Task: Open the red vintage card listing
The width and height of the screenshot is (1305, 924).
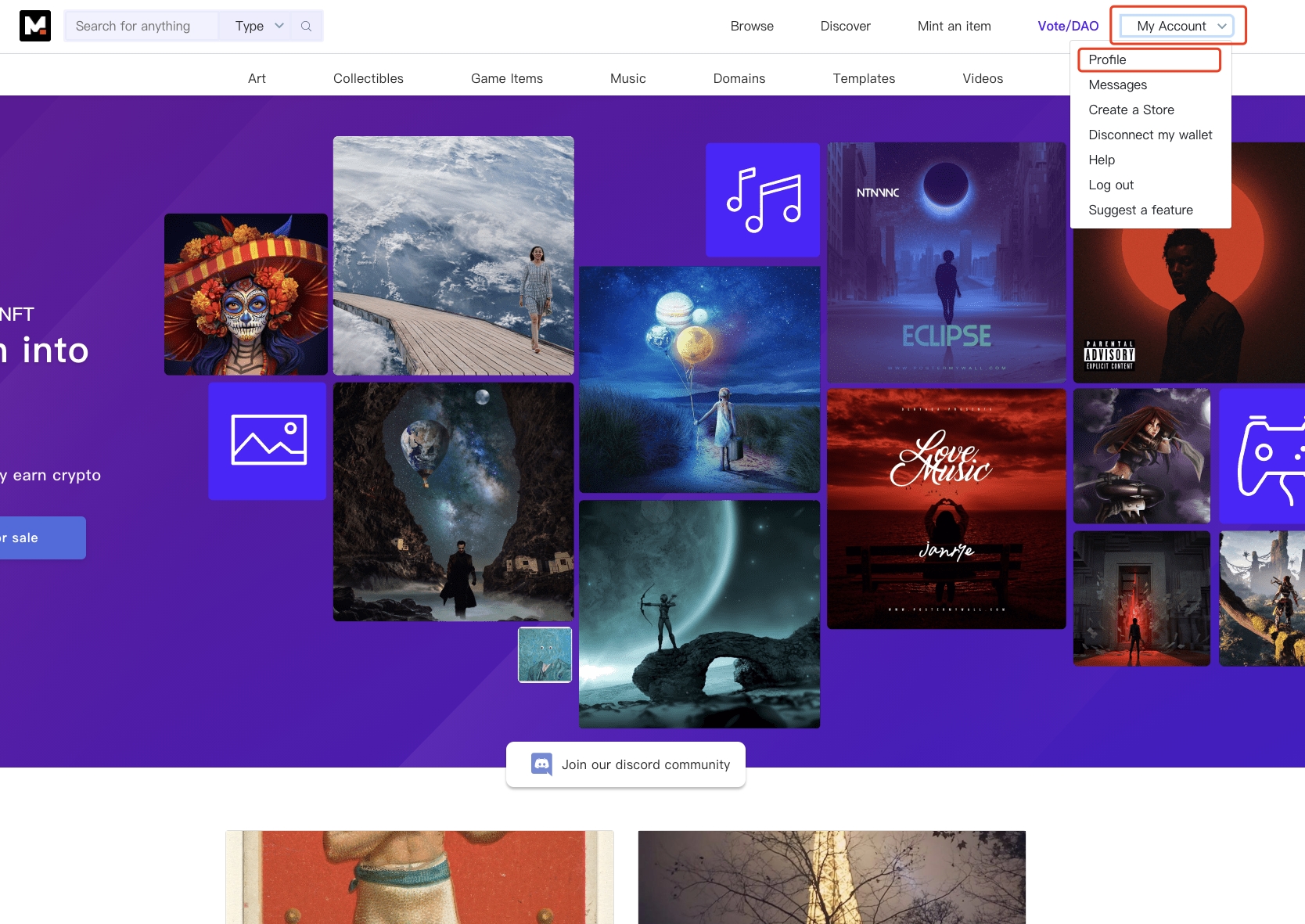Action: (x=419, y=877)
